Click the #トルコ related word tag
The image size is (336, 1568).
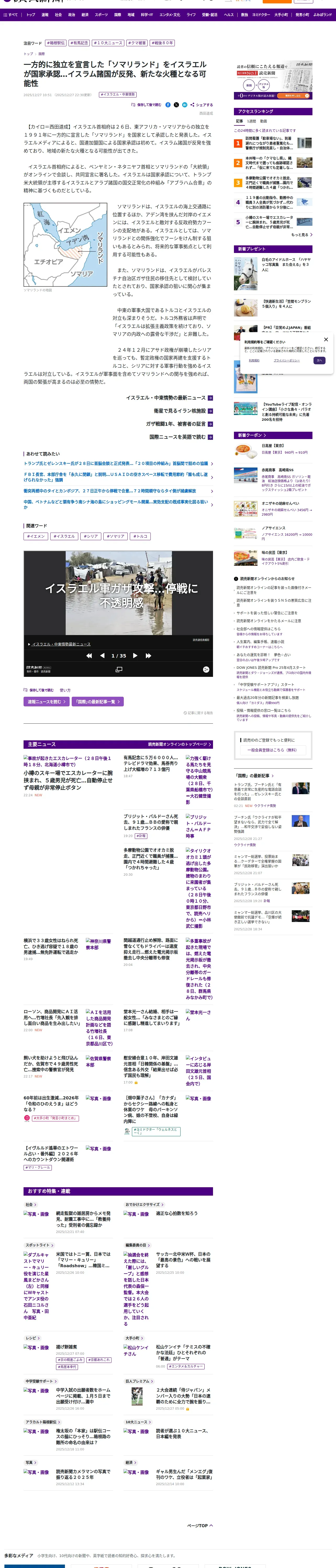(x=141, y=536)
